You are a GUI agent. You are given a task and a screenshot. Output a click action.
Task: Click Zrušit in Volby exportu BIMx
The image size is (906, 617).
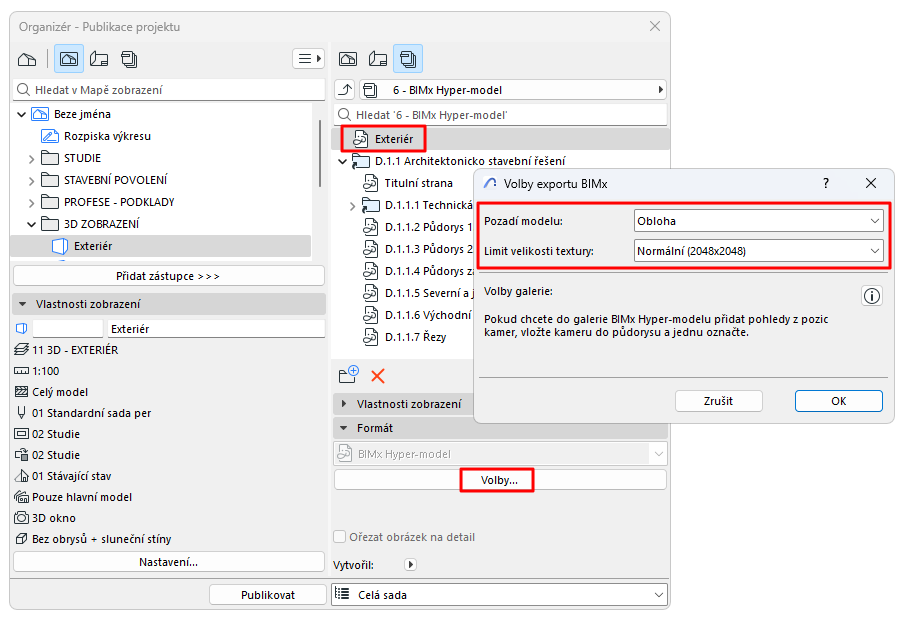click(x=719, y=401)
